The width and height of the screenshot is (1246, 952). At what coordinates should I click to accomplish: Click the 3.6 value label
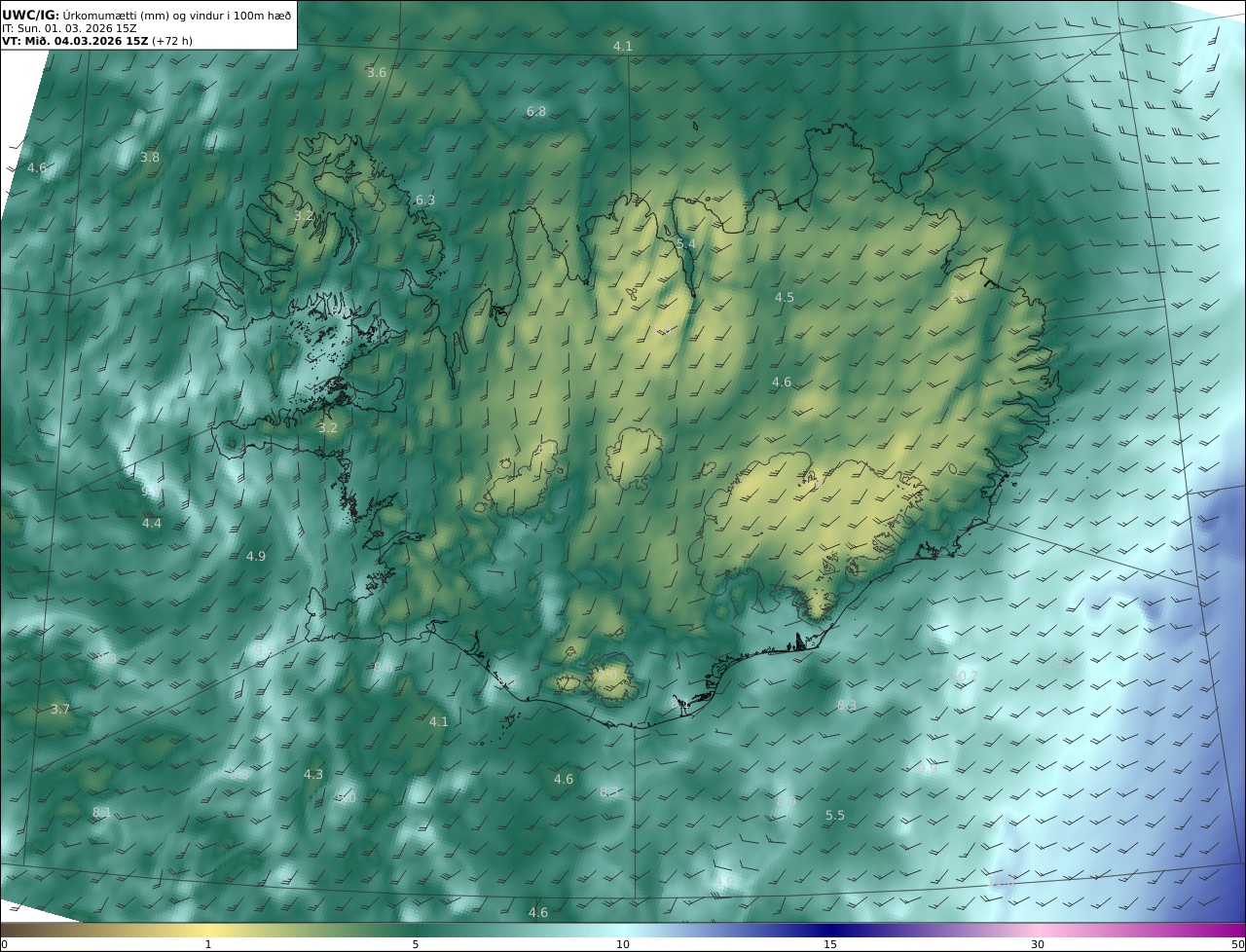click(x=377, y=73)
